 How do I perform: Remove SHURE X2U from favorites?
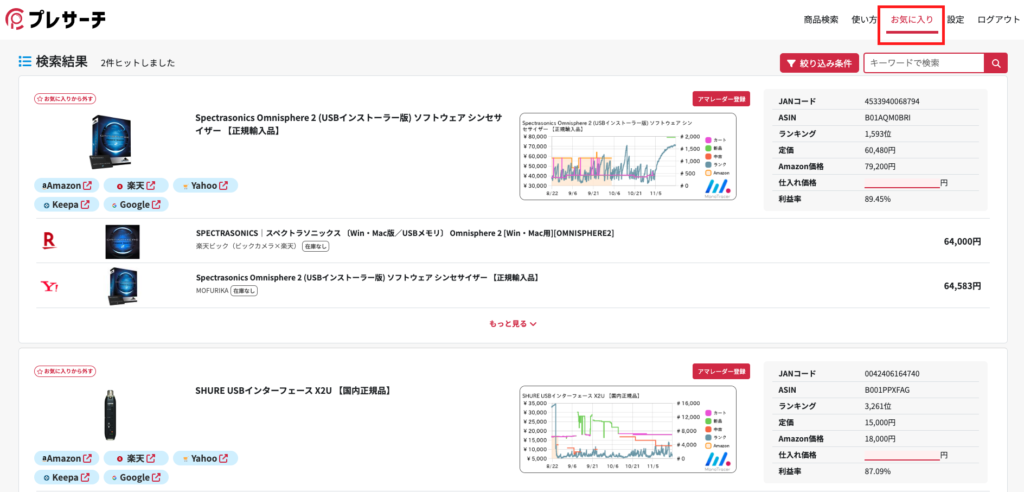point(65,371)
